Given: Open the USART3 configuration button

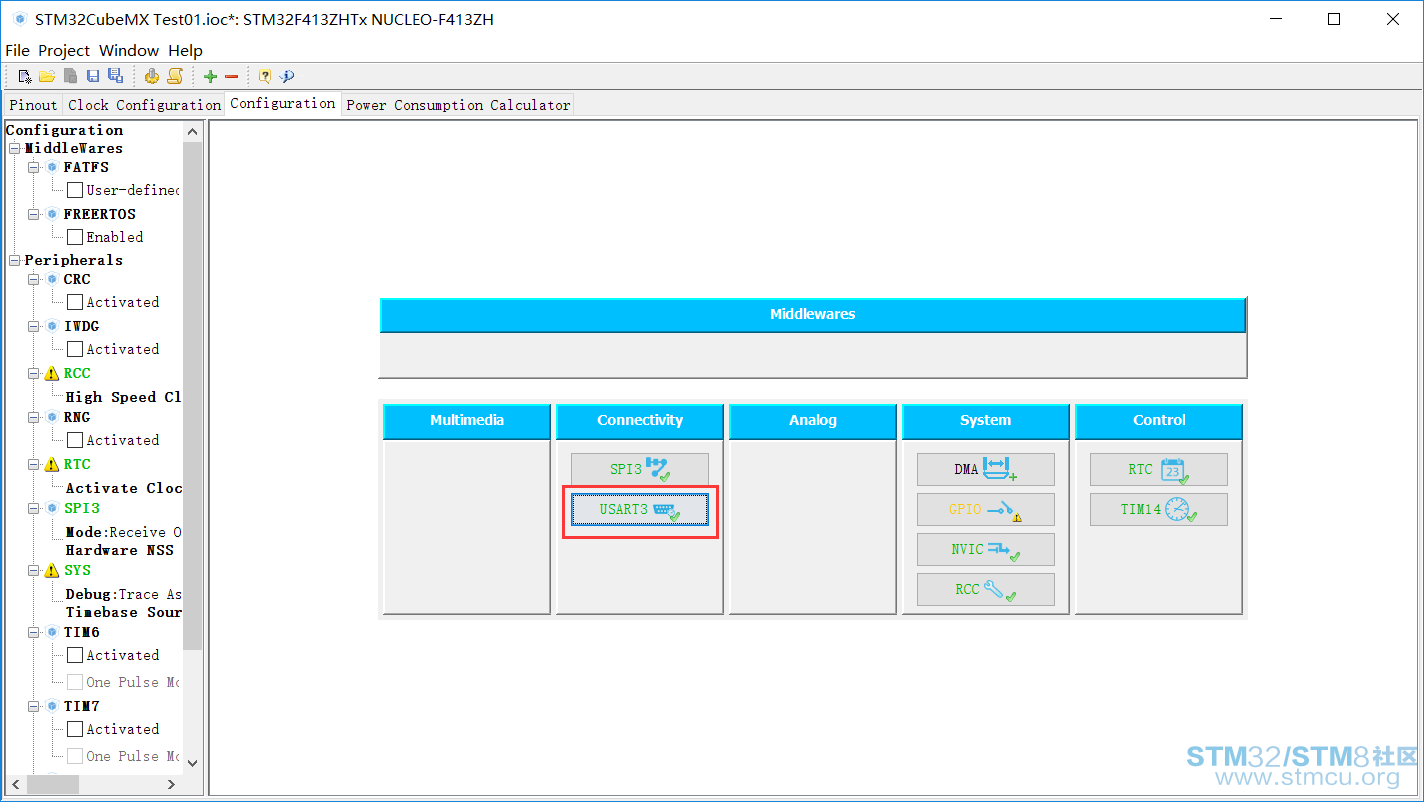Looking at the screenshot, I should [x=640, y=509].
